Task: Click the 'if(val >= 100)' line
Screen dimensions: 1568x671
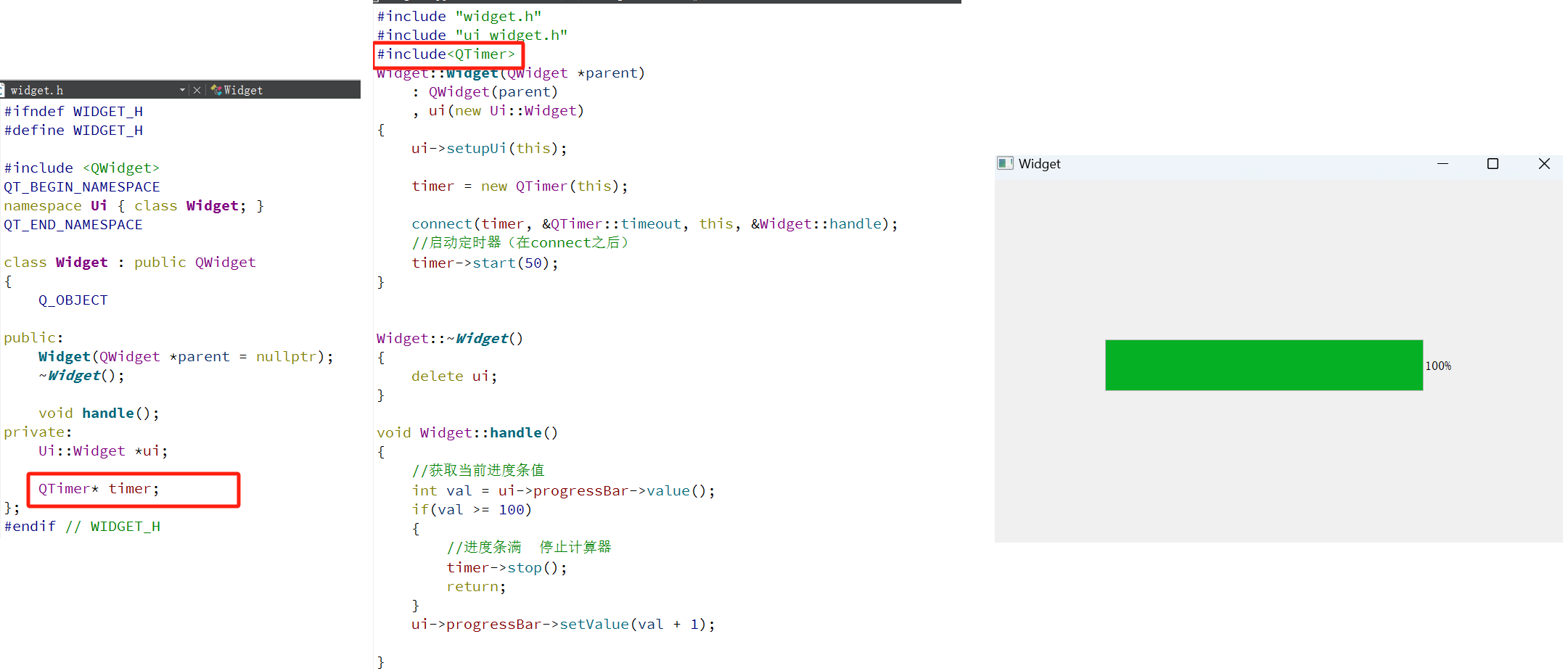Action: coord(472,509)
